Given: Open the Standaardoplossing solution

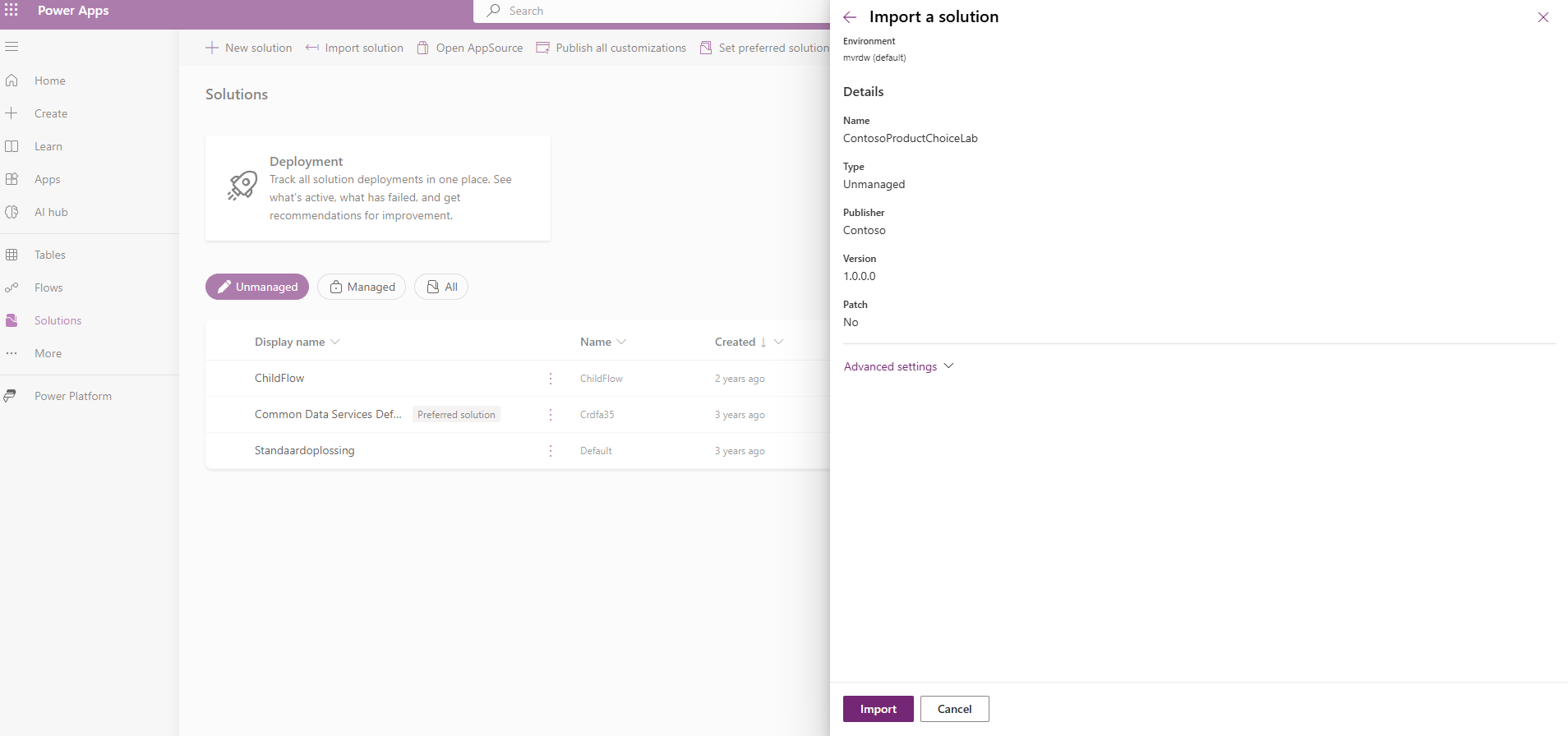Looking at the screenshot, I should coord(305,451).
